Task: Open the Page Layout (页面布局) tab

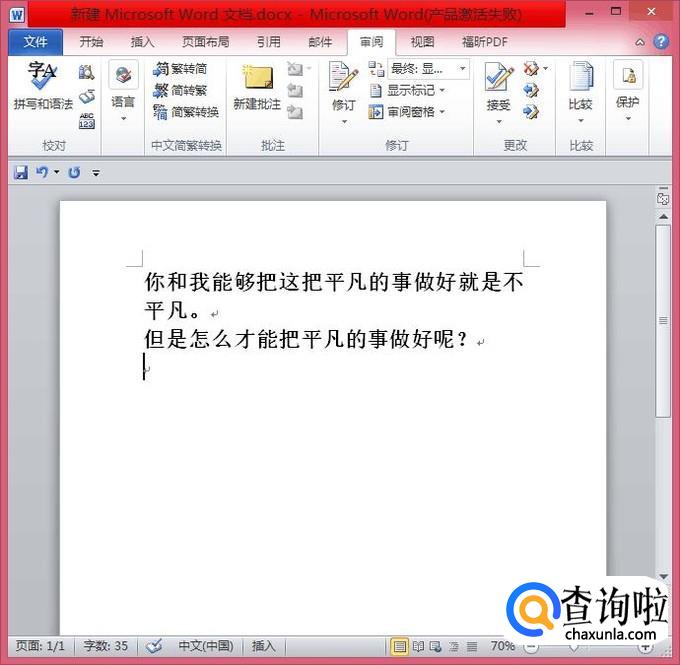Action: [x=205, y=42]
